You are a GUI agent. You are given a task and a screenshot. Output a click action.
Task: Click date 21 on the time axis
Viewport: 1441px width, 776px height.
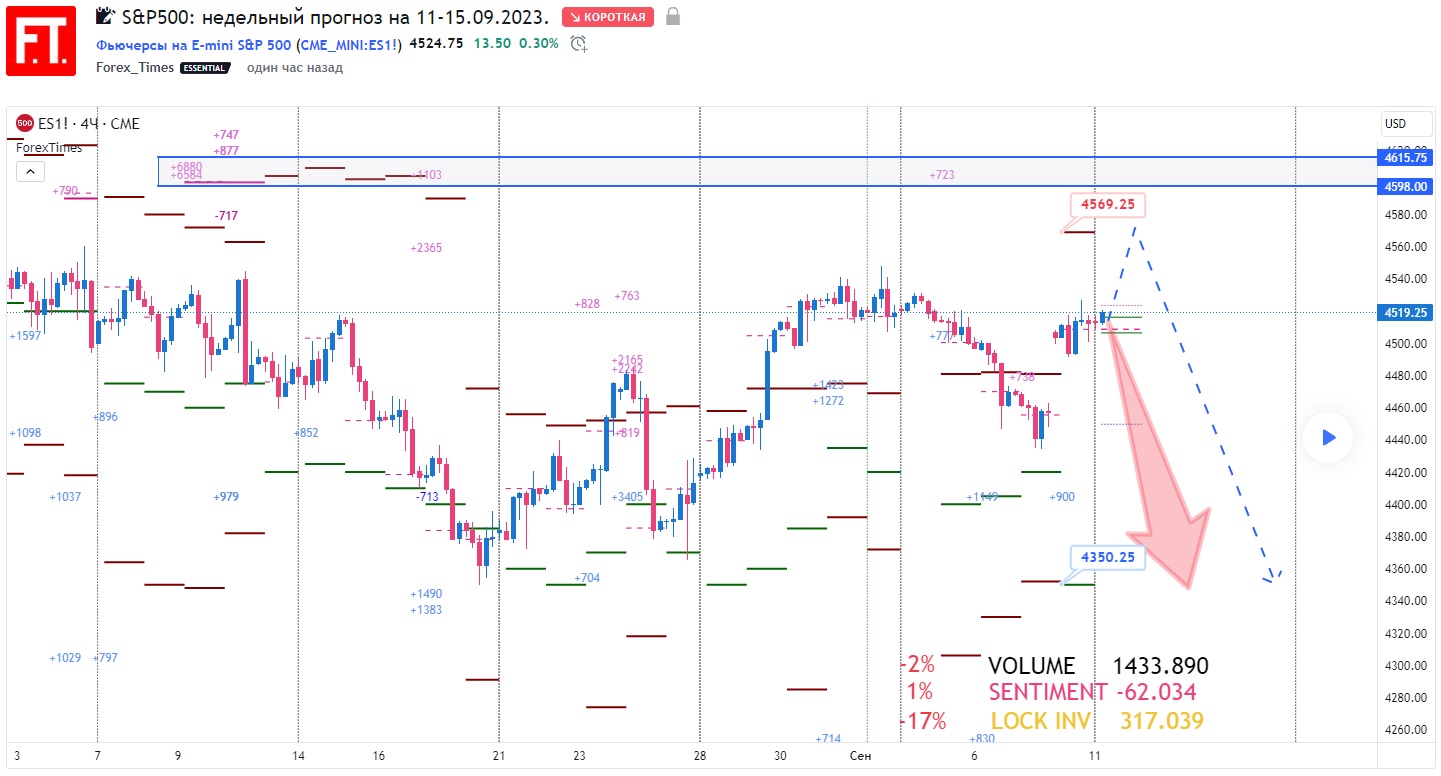tap(499, 757)
